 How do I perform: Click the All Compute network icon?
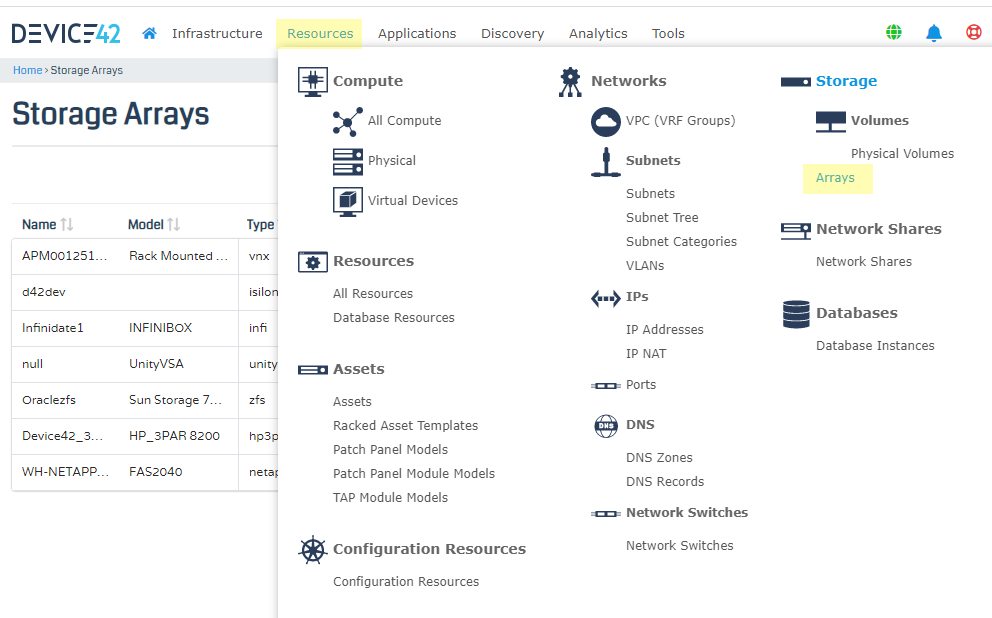[348, 121]
